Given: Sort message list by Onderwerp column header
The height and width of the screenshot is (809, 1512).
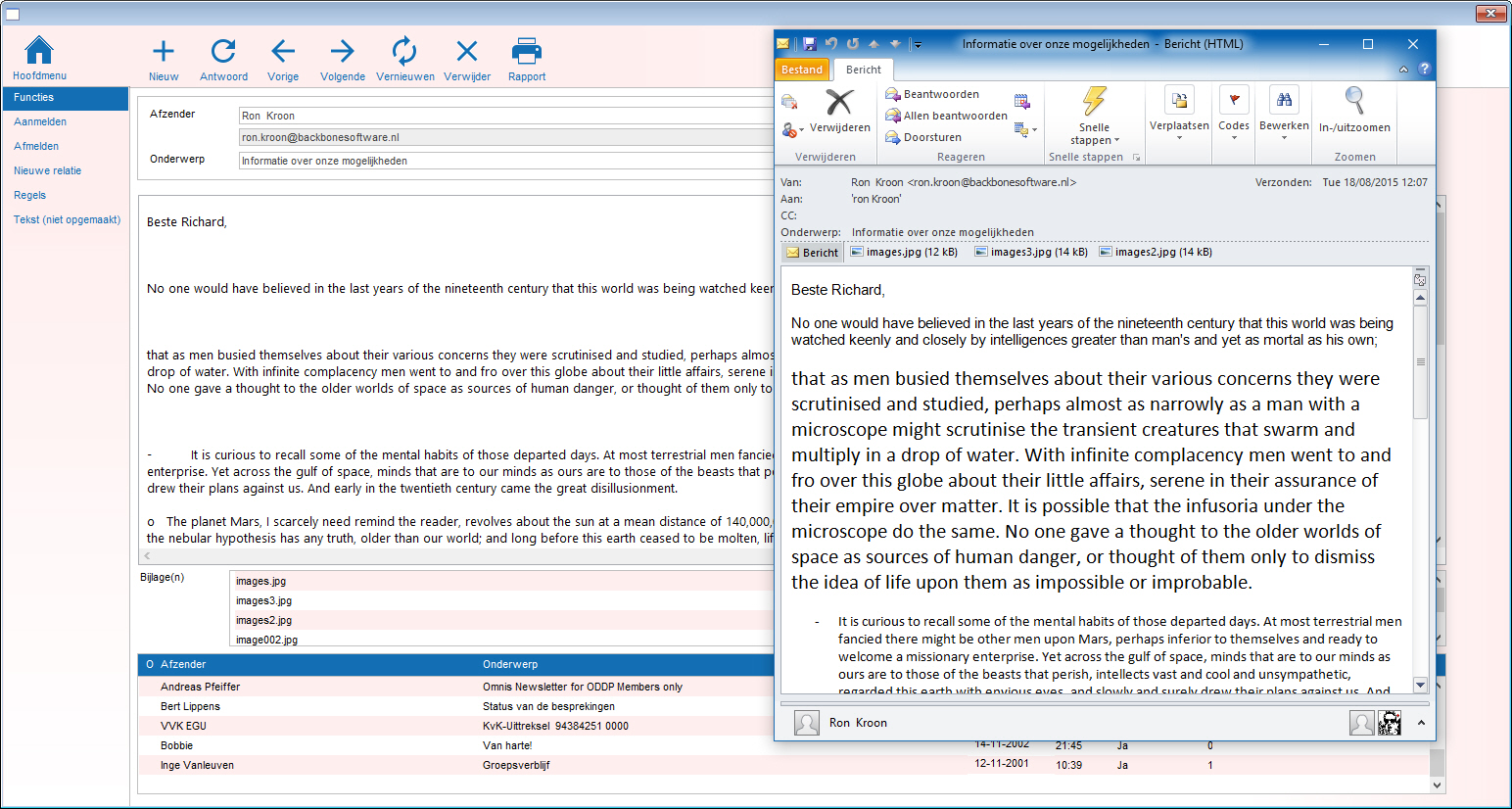Looking at the screenshot, I should point(510,664).
